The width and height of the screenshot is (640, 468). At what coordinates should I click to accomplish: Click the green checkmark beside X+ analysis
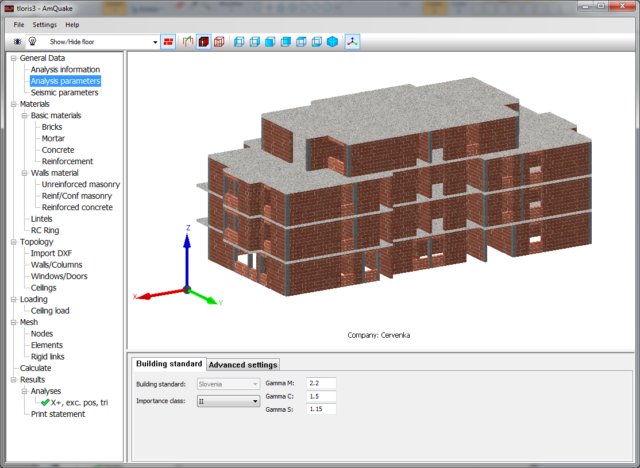[x=46, y=402]
